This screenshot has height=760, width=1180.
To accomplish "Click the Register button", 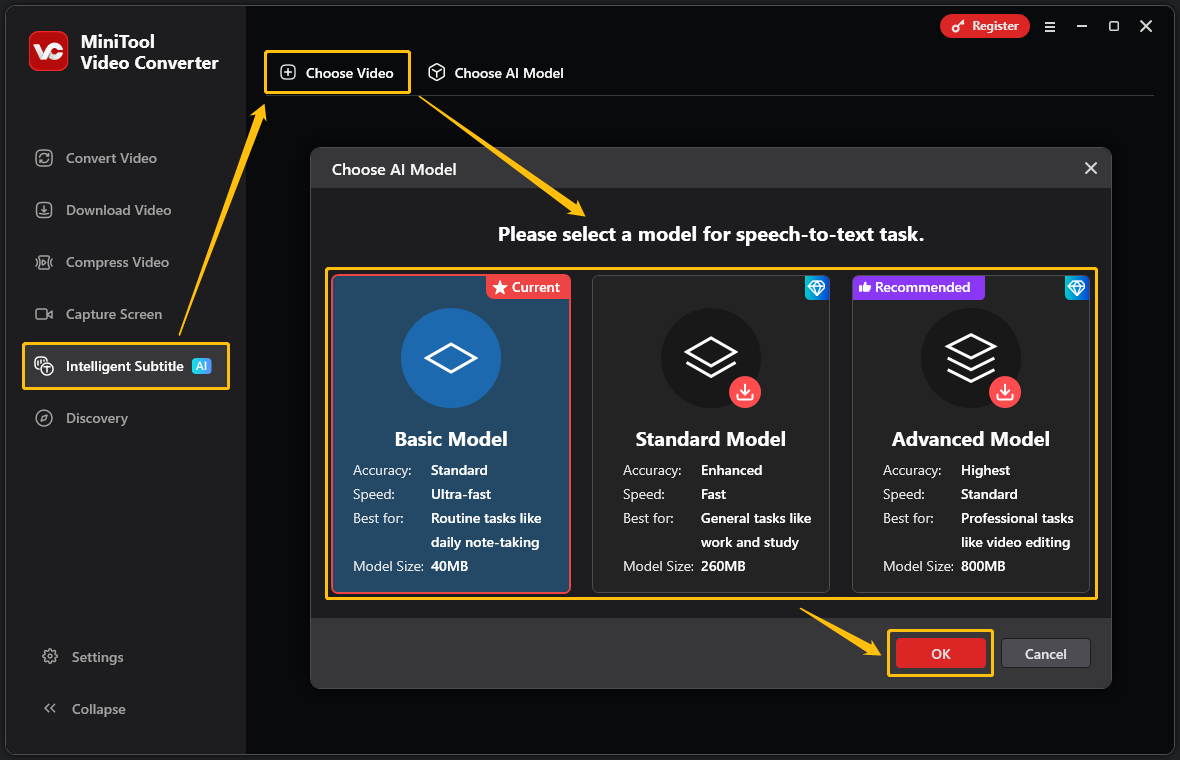I will click(x=984, y=26).
